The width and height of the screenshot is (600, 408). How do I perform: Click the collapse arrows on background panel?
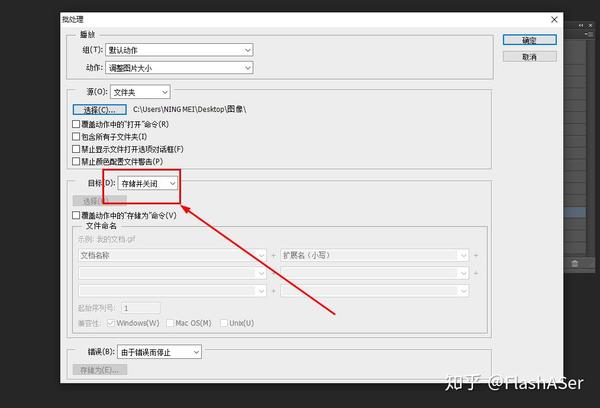[581, 25]
